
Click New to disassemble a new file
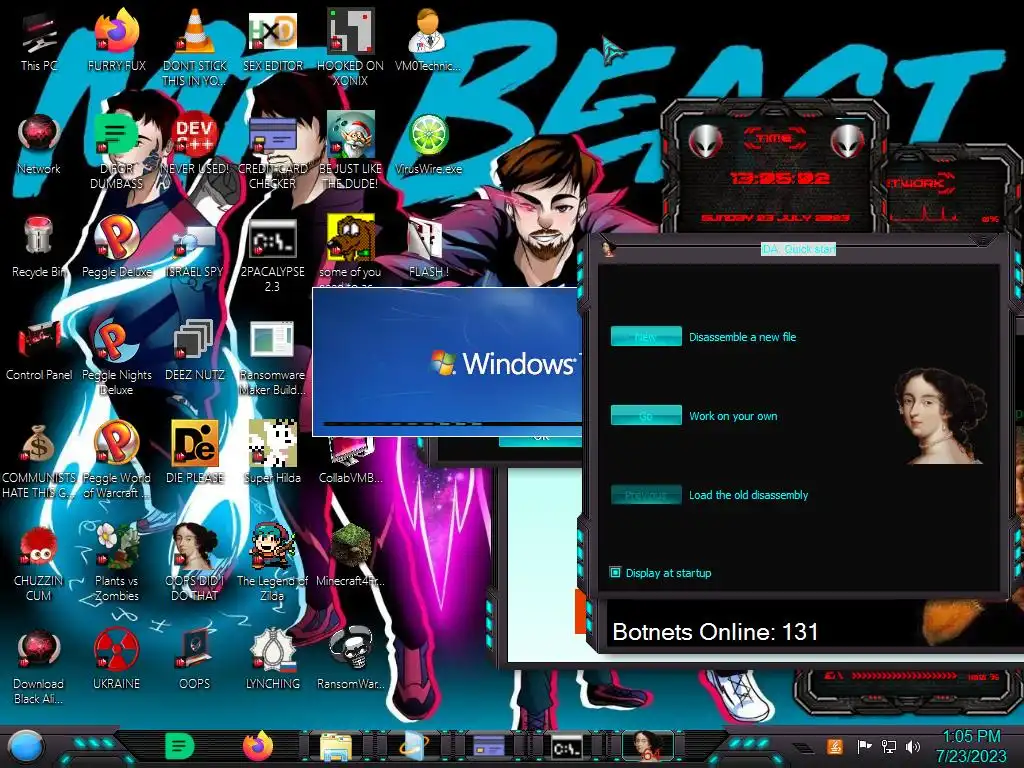(646, 336)
